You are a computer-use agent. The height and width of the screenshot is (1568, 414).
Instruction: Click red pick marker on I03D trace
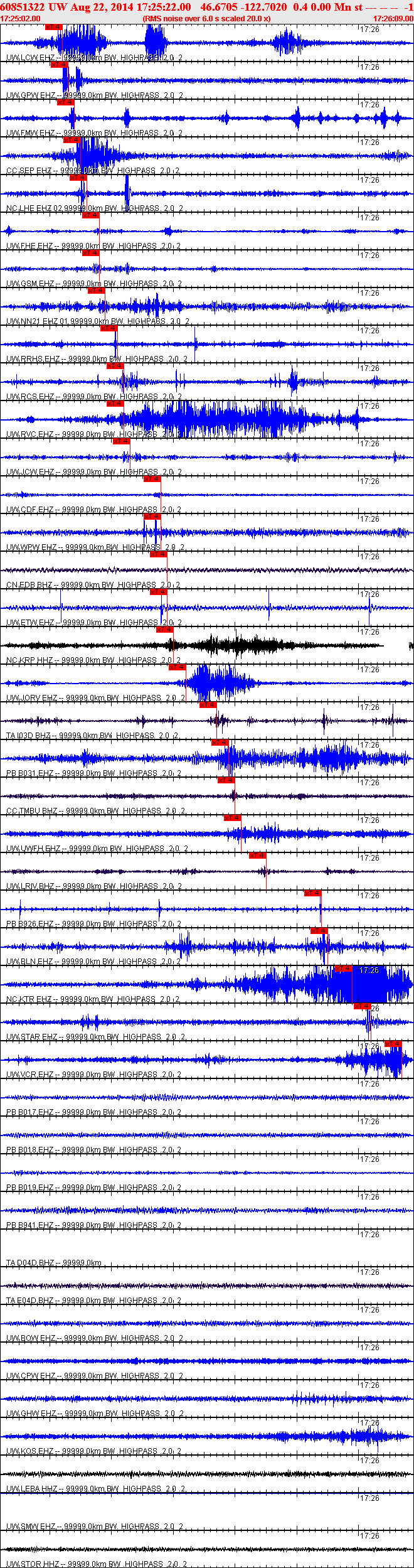click(x=208, y=705)
